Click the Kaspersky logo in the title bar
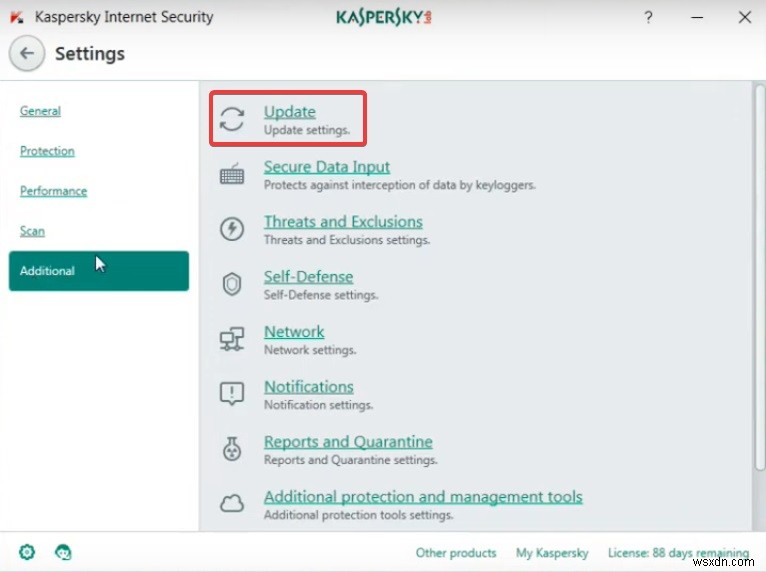The width and height of the screenshot is (766, 572). tap(383, 18)
